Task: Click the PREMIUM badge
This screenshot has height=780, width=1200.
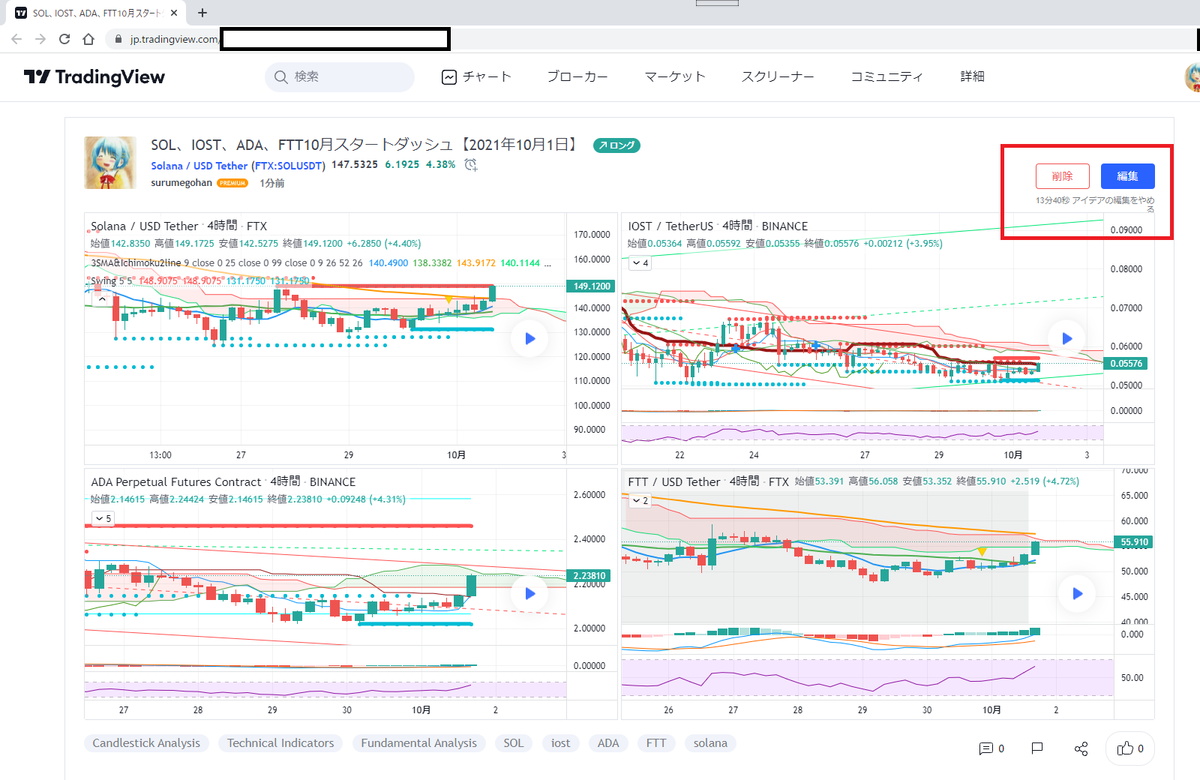Action: 233,183
